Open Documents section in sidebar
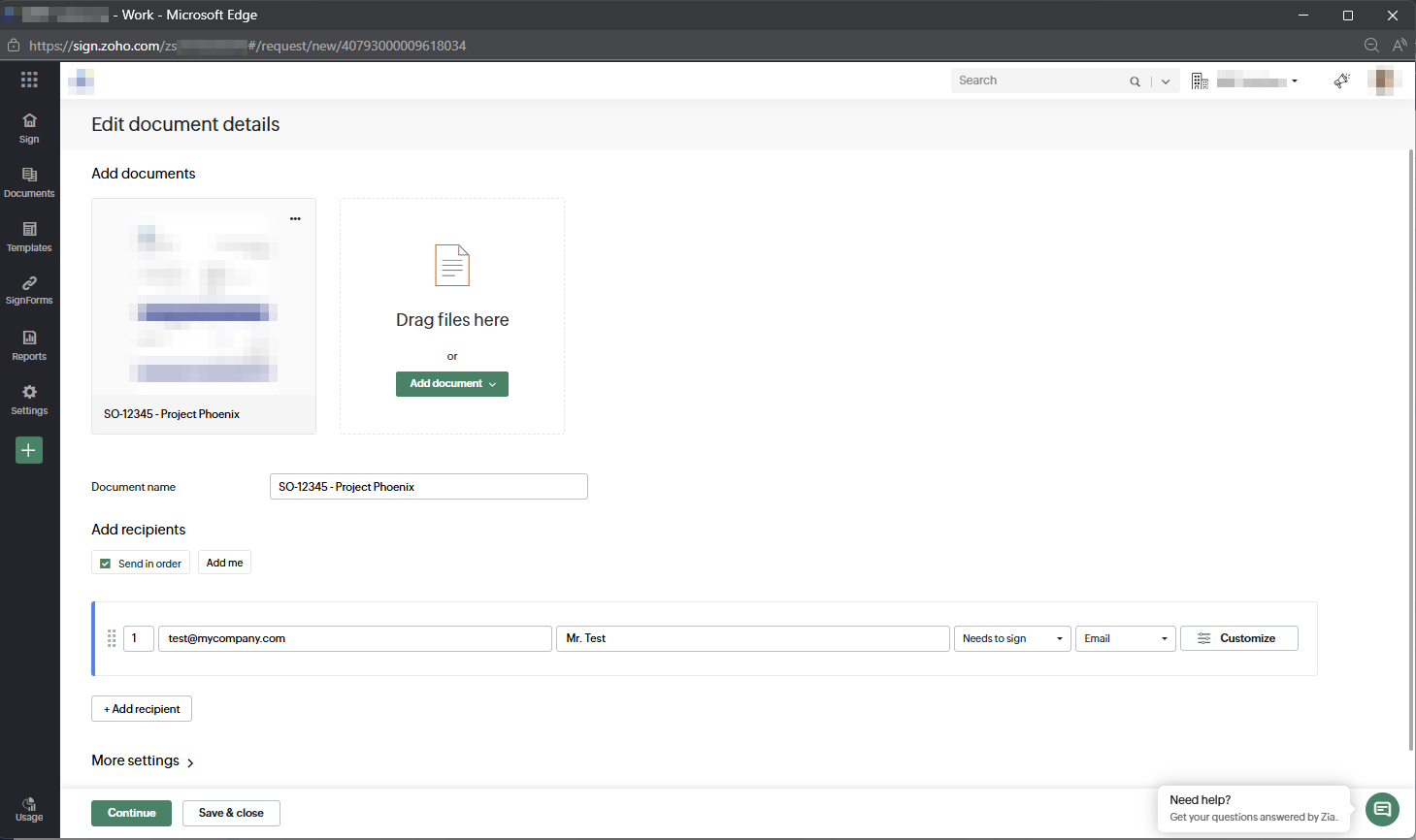This screenshot has width=1416, height=840. coord(29,182)
